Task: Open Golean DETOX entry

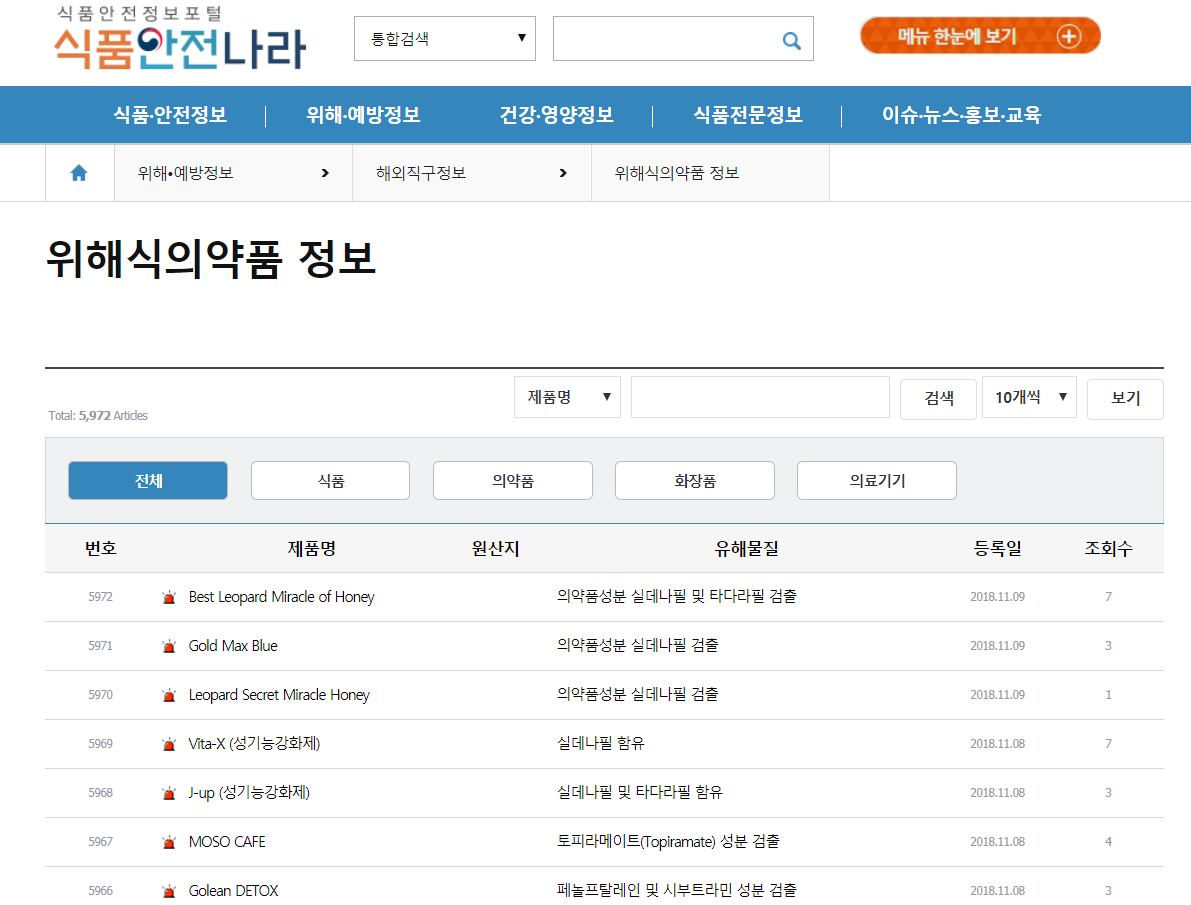Action: point(234,891)
